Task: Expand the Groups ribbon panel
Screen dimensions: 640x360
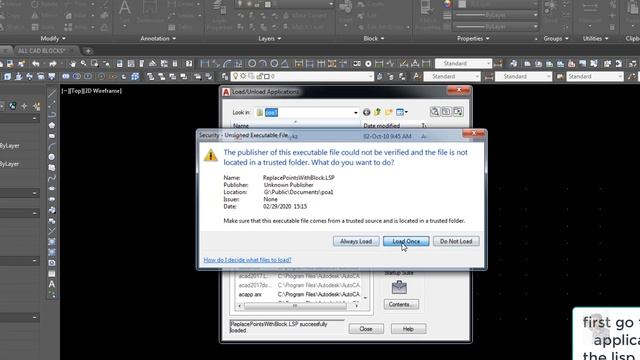Action: 556,38
